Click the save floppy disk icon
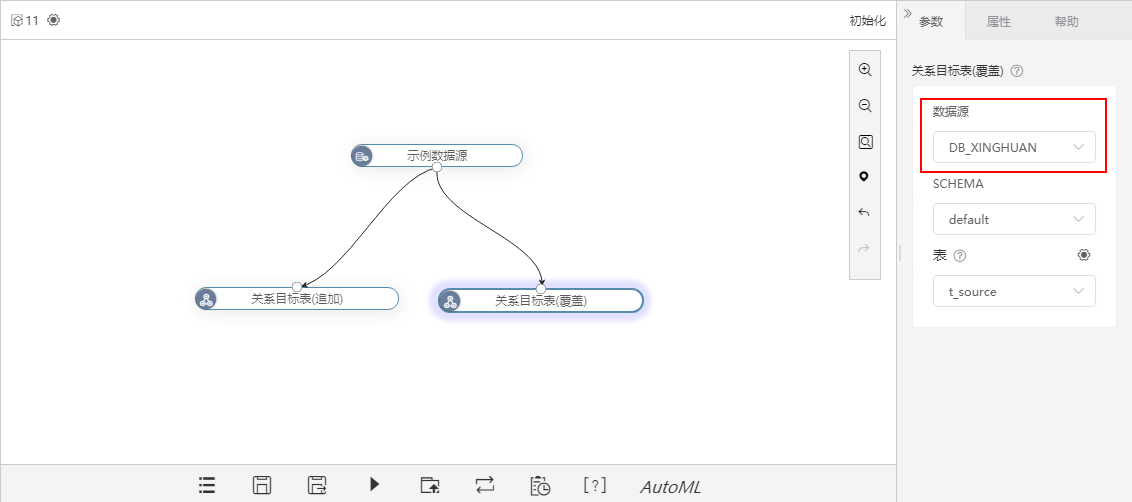 pos(261,485)
